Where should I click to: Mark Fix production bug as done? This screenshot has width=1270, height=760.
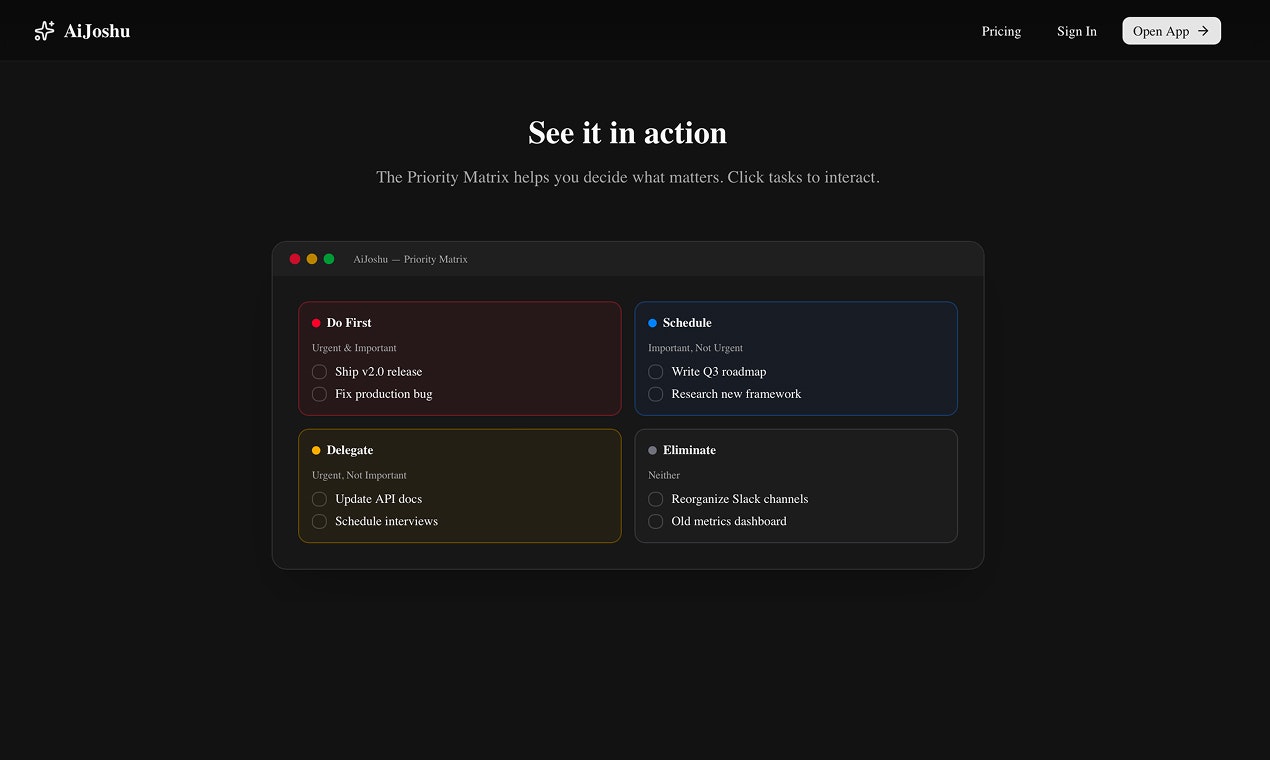[319, 394]
